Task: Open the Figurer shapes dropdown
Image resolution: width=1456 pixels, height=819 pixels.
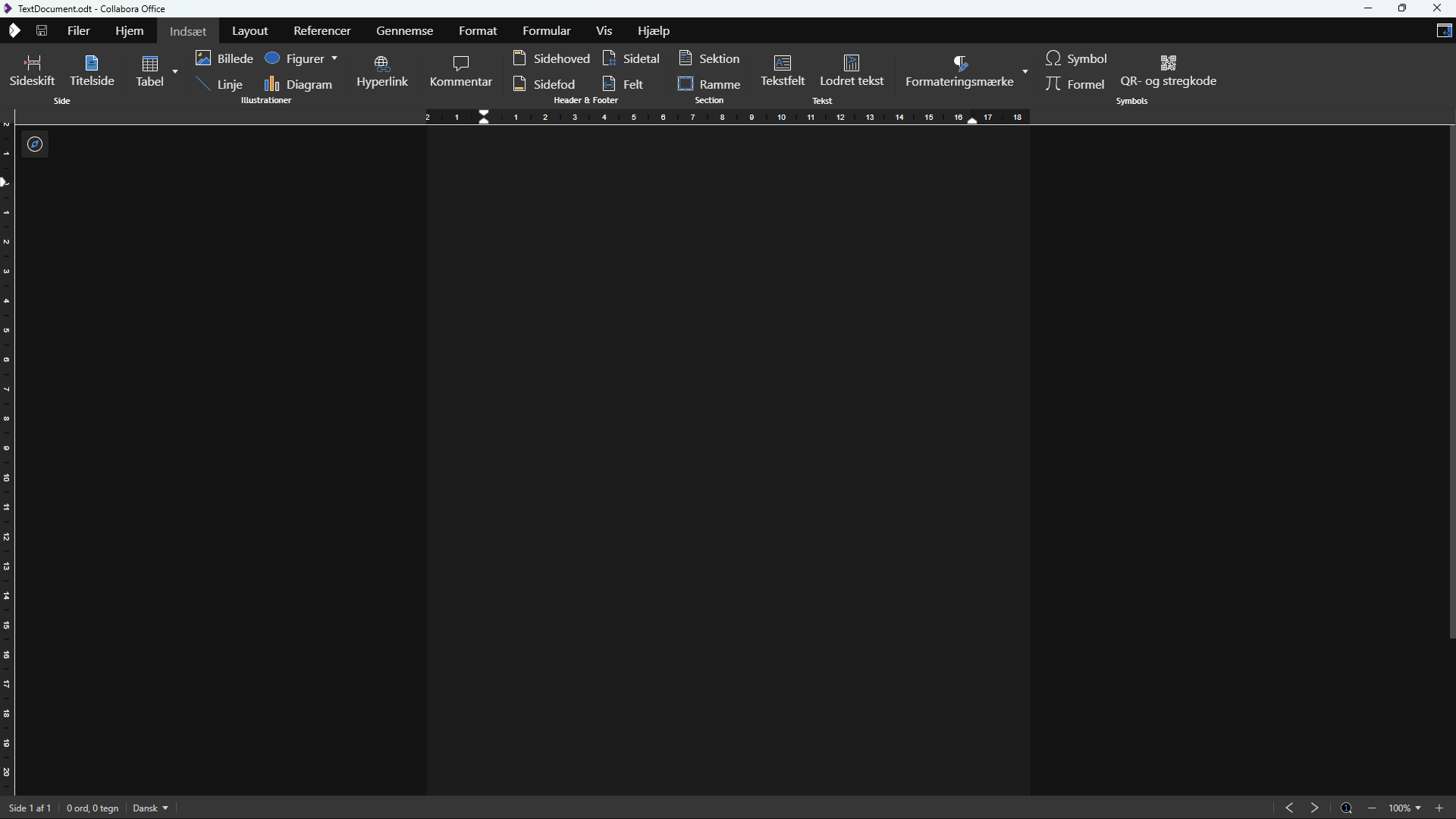Action: (x=336, y=58)
